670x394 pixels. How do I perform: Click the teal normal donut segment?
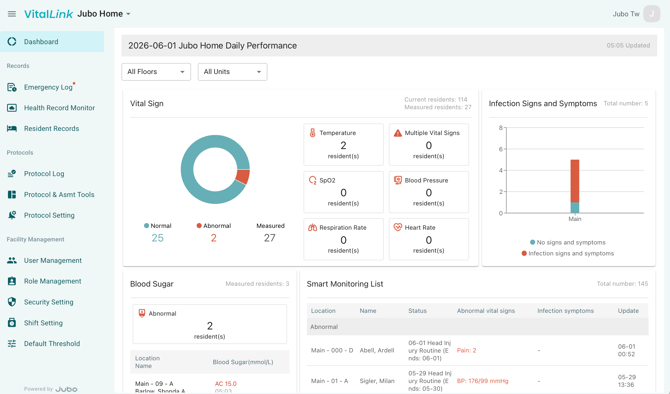tap(187, 170)
